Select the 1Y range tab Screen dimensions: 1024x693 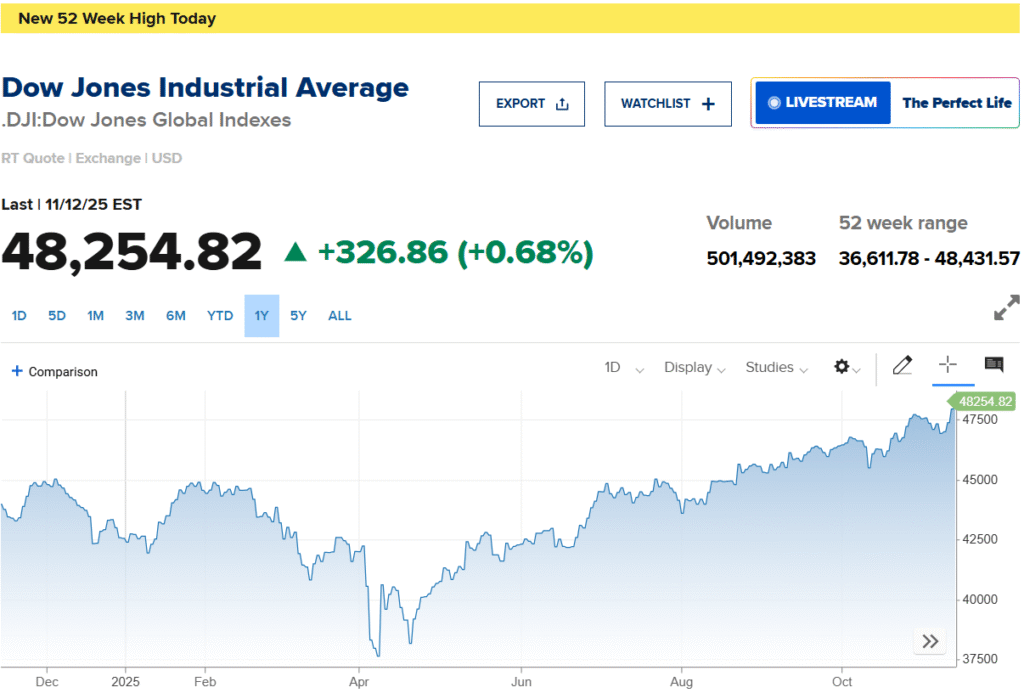262,316
